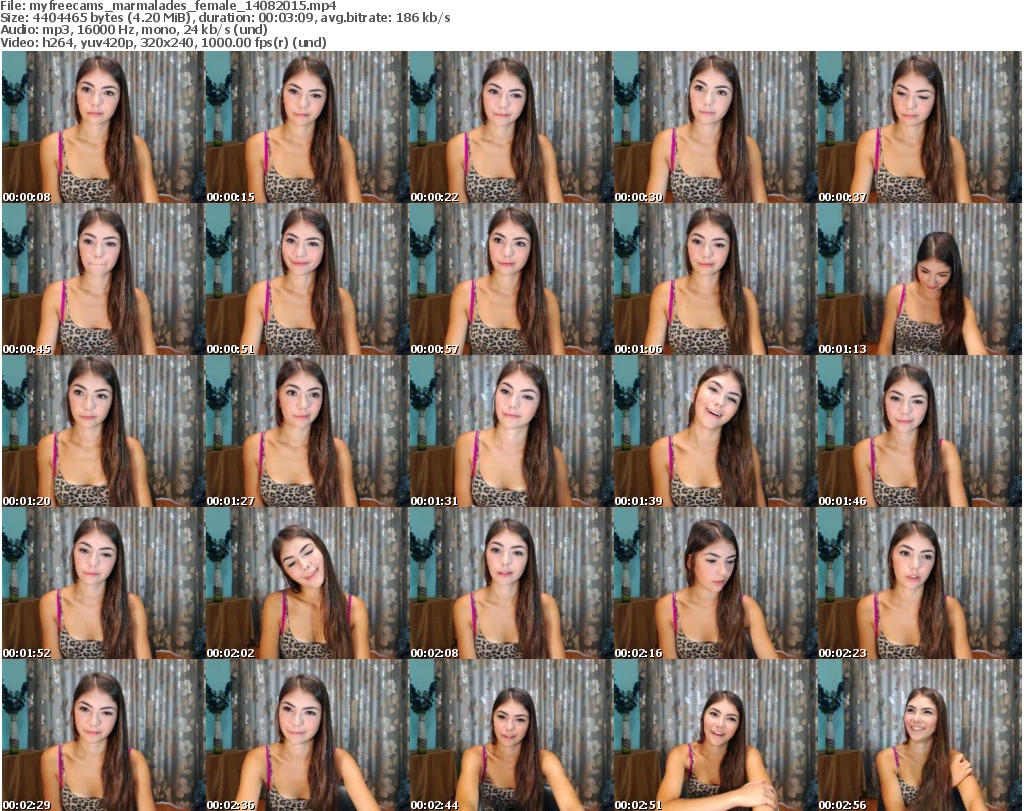Screen dimensions: 1024x811
Task: Click the 'Size: 4404465 bytes' info line
Action: point(225,18)
